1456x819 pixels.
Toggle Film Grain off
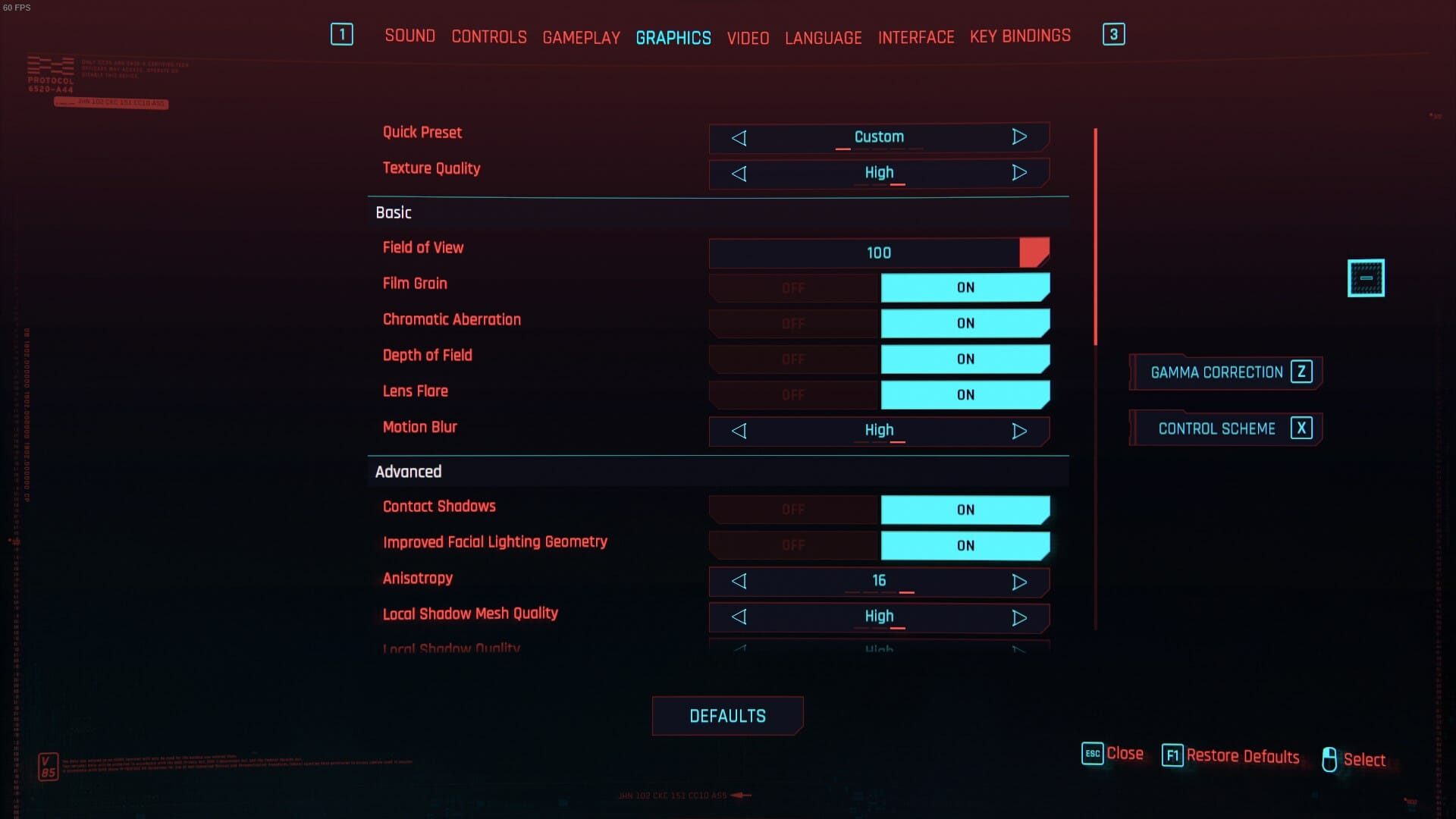794,288
